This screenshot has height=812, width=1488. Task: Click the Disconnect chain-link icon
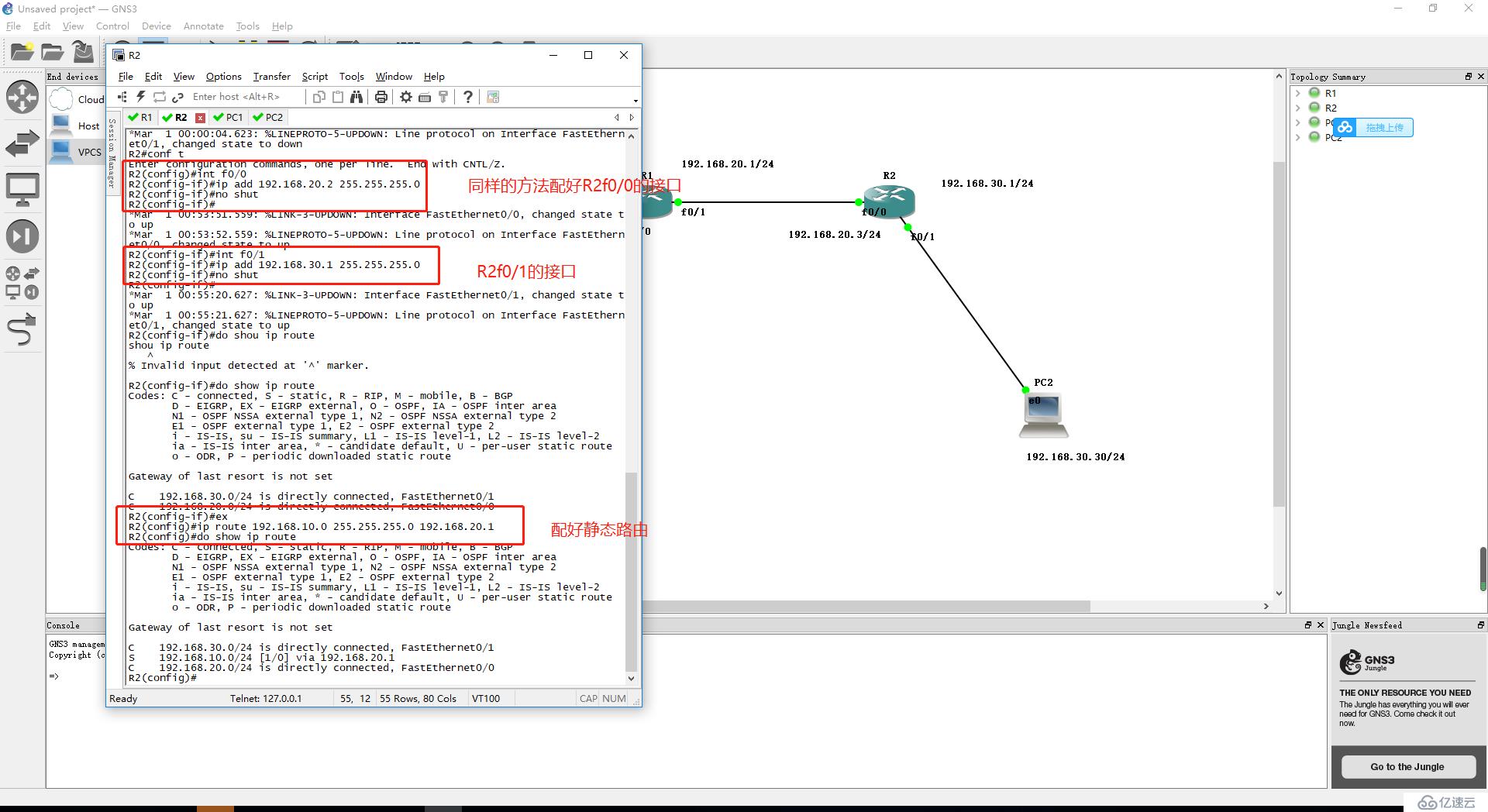tap(177, 97)
